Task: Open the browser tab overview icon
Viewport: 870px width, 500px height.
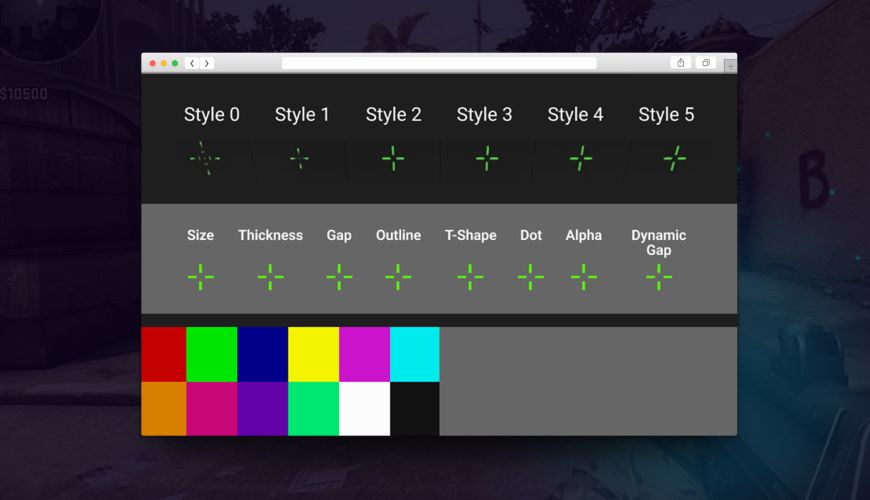Action: [706, 63]
